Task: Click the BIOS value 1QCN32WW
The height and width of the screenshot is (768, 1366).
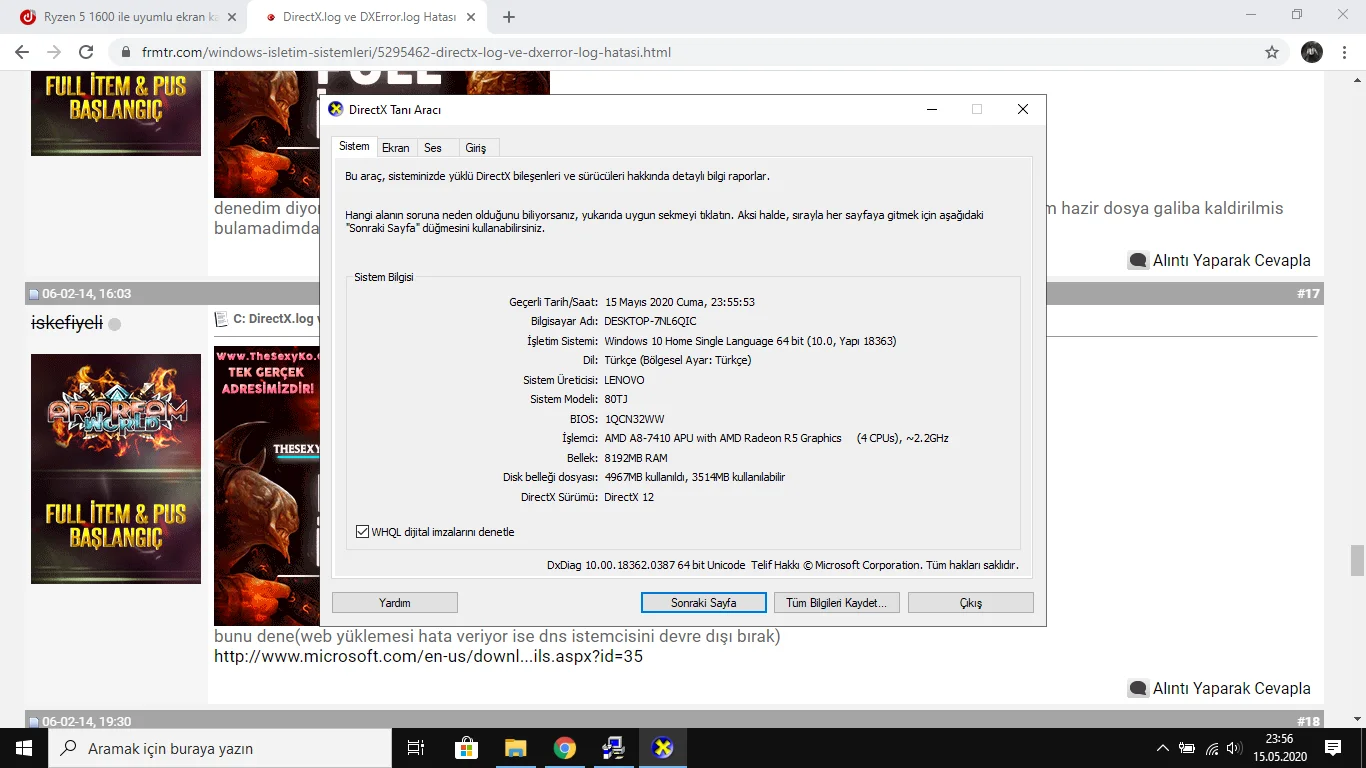Action: click(x=634, y=419)
